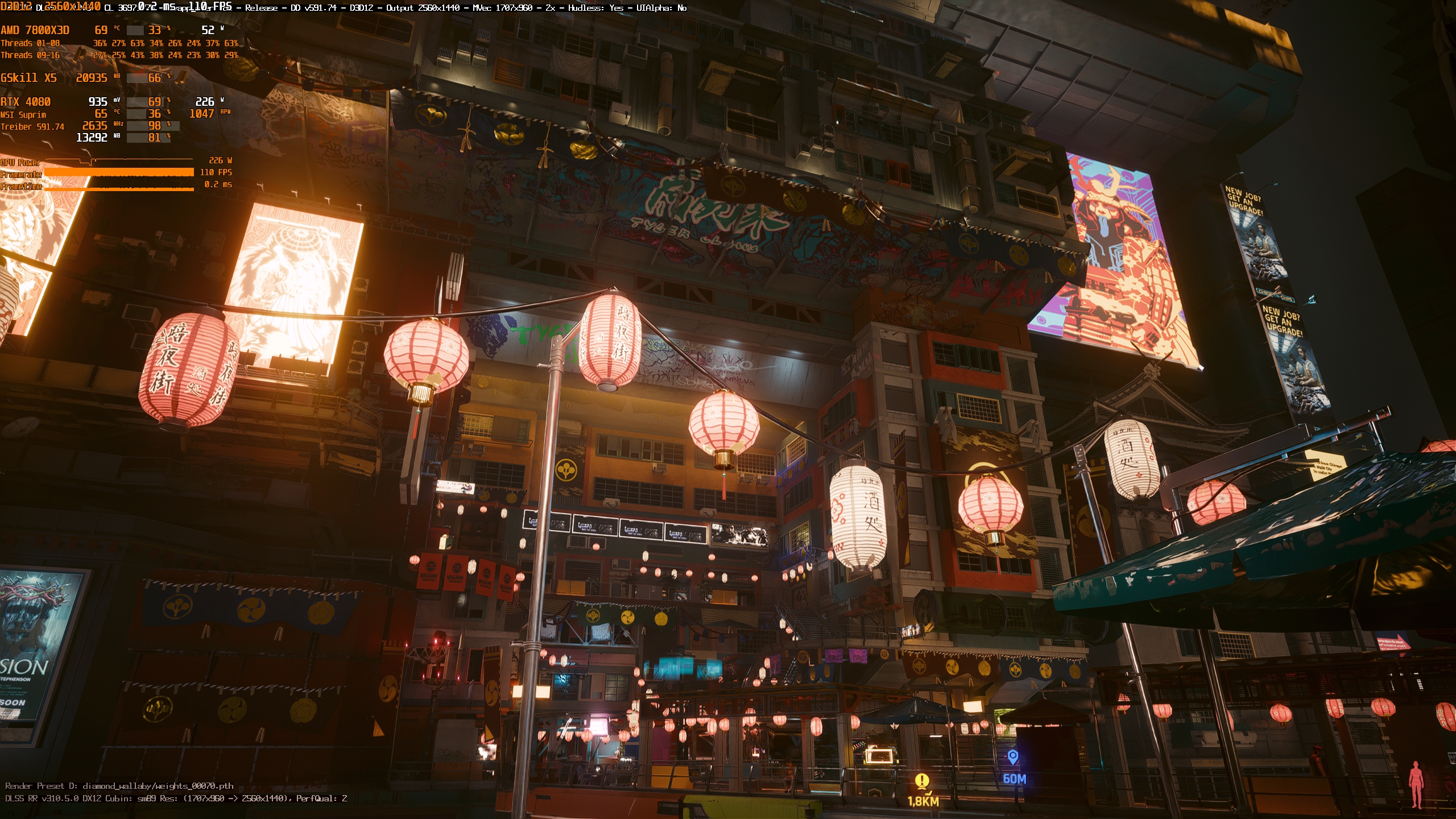
Task: Click the DLSS RR version info line
Action: coord(176,799)
